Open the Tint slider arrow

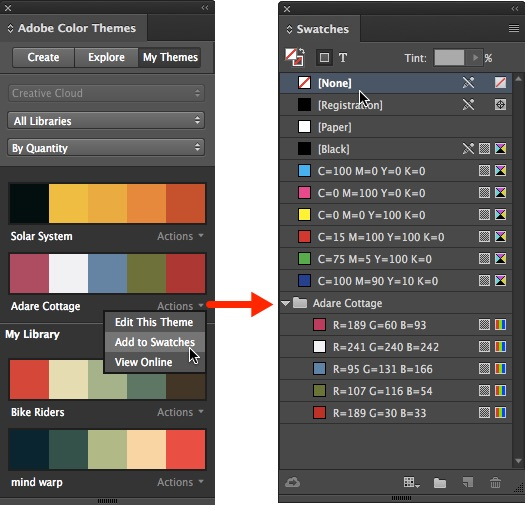475,58
